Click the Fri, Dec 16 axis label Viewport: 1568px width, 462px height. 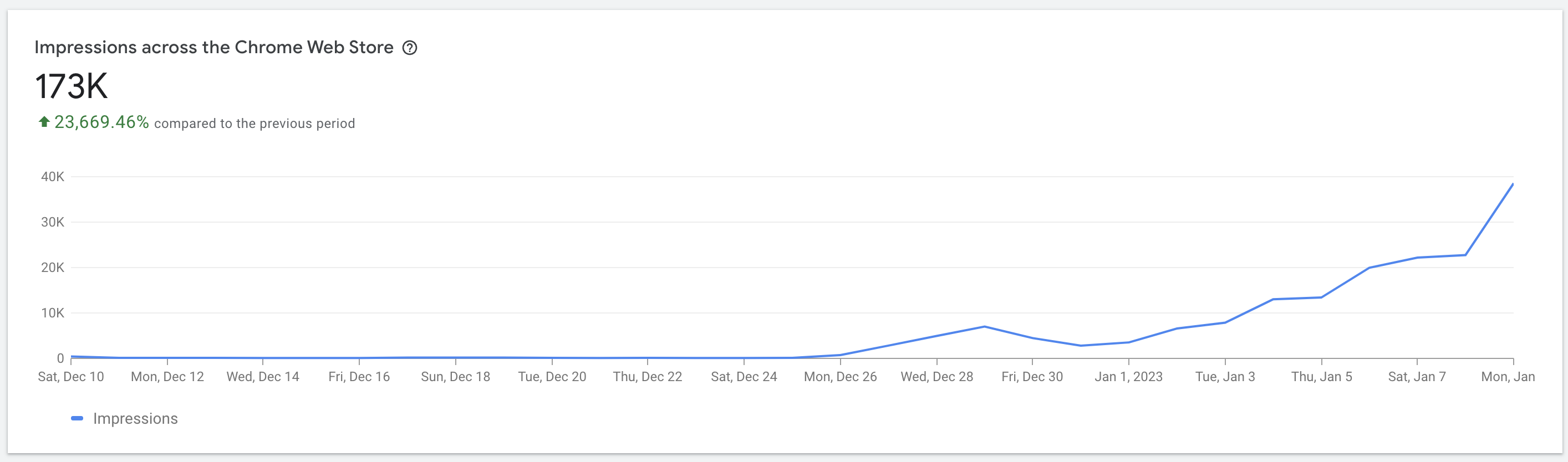359,376
